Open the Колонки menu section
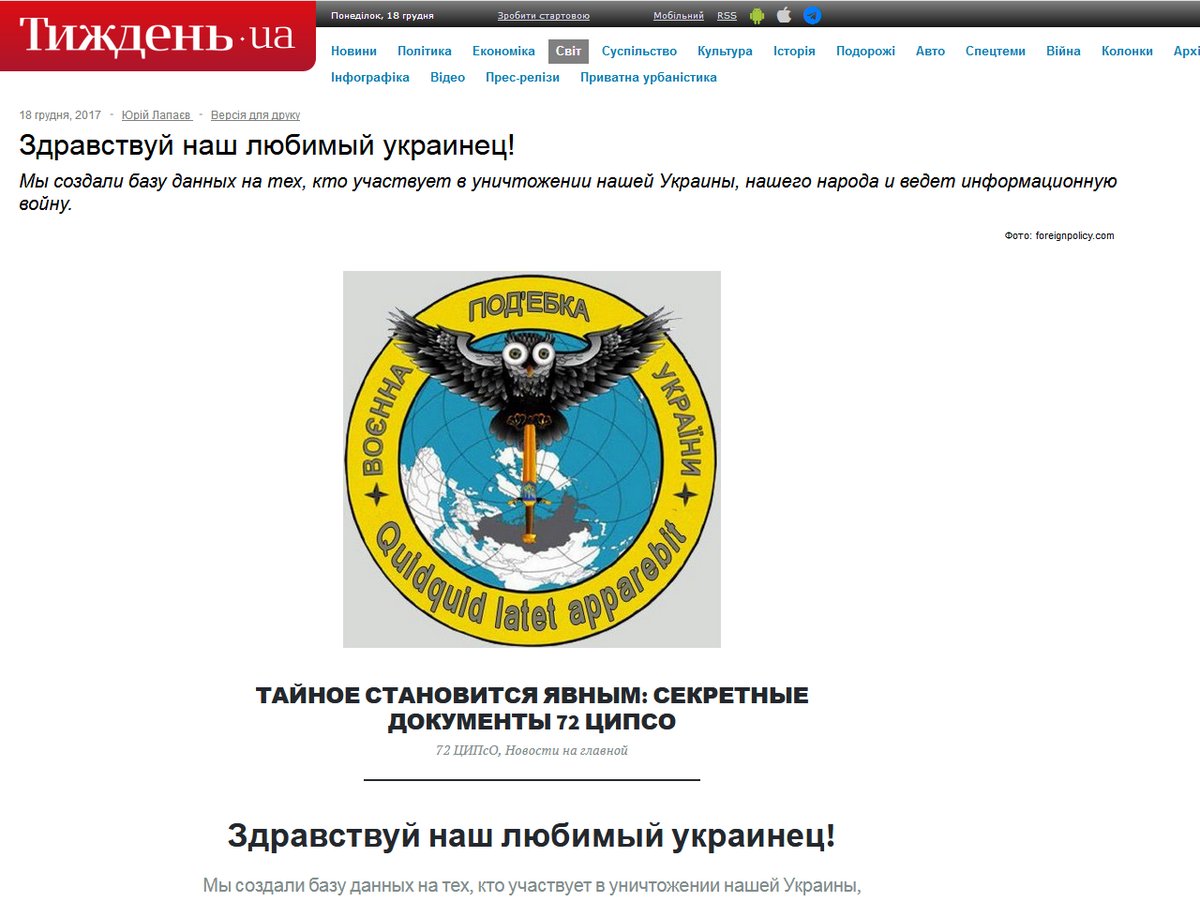Image resolution: width=1200 pixels, height=902 pixels. 1127,51
